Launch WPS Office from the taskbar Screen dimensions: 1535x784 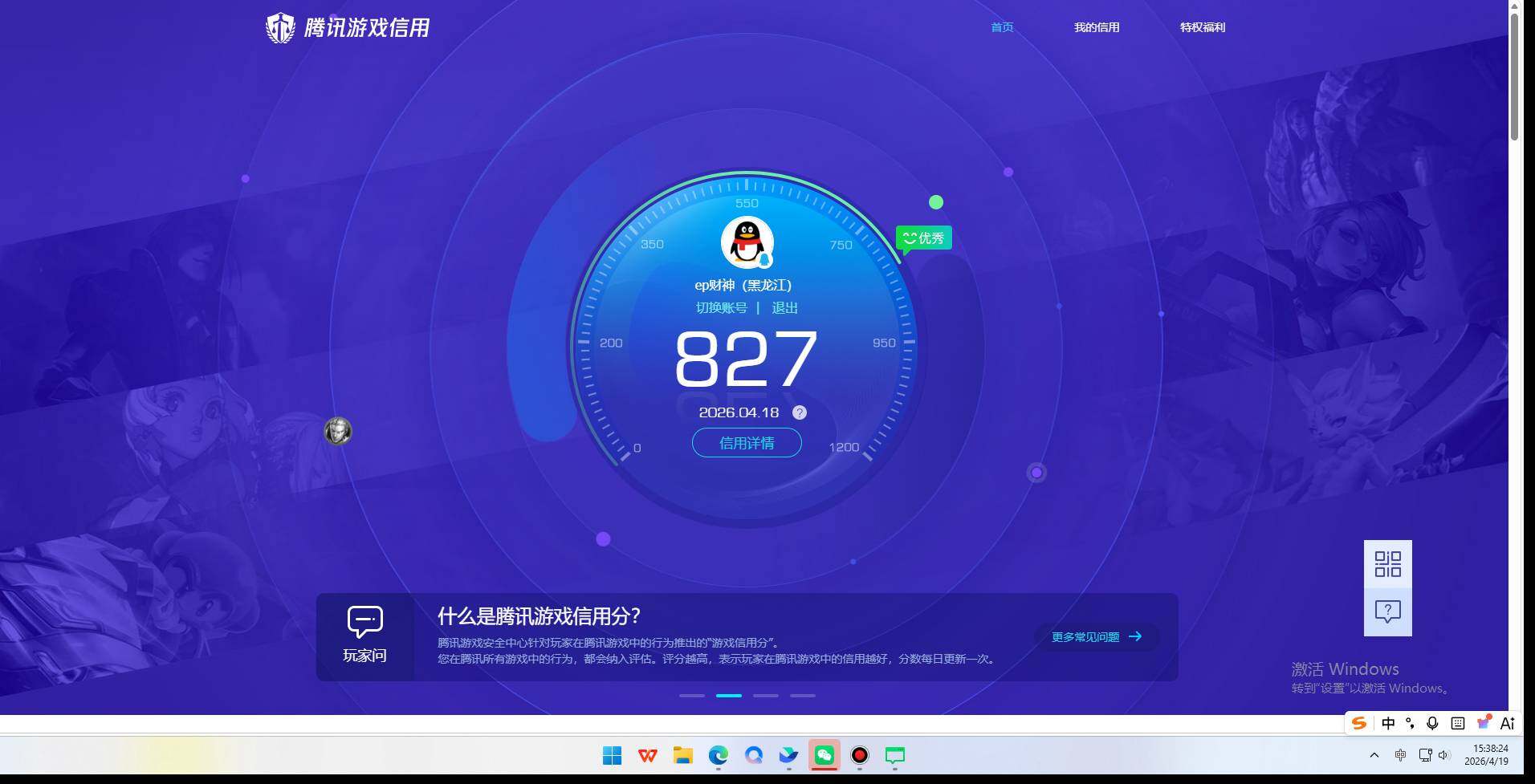click(x=646, y=755)
